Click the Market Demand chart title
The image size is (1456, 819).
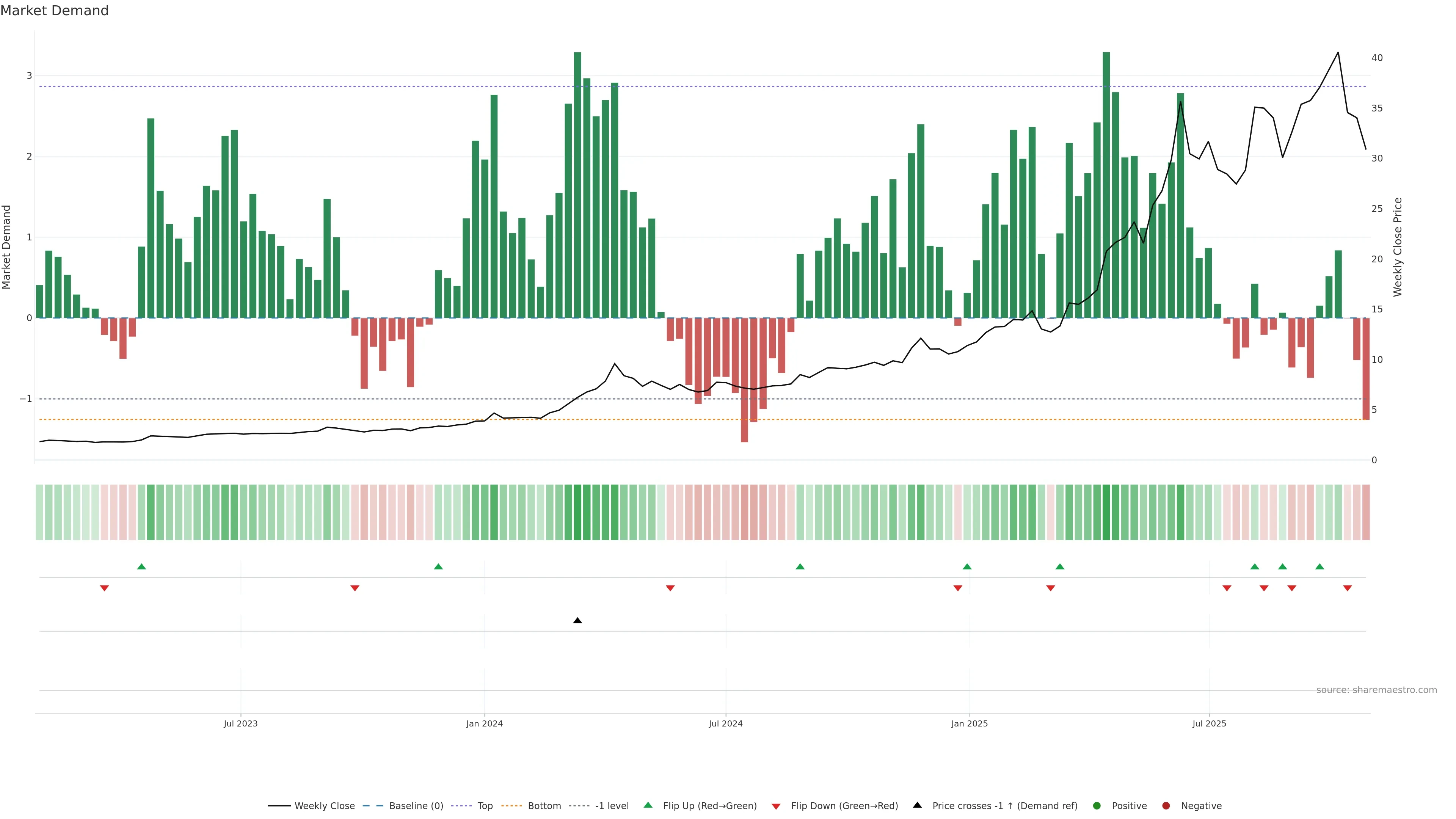pyautogui.click(x=54, y=11)
